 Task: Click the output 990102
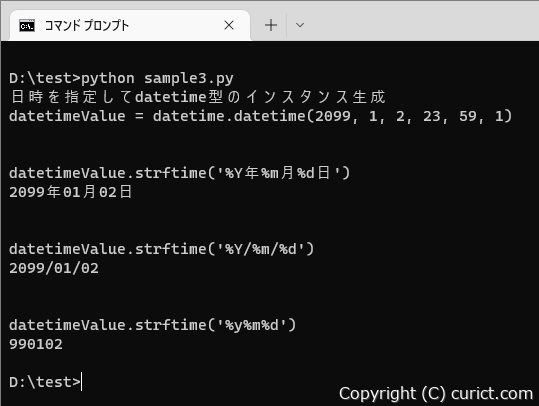point(36,344)
